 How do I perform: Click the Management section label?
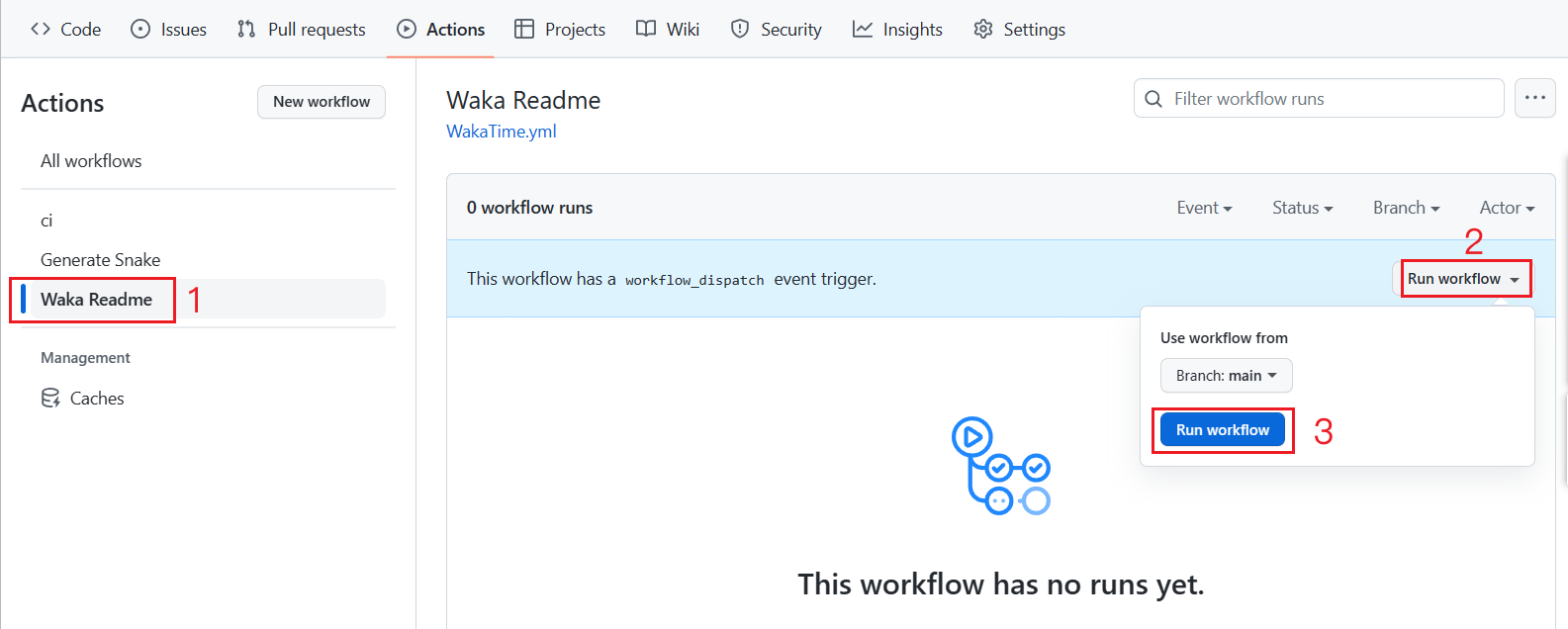pos(85,358)
